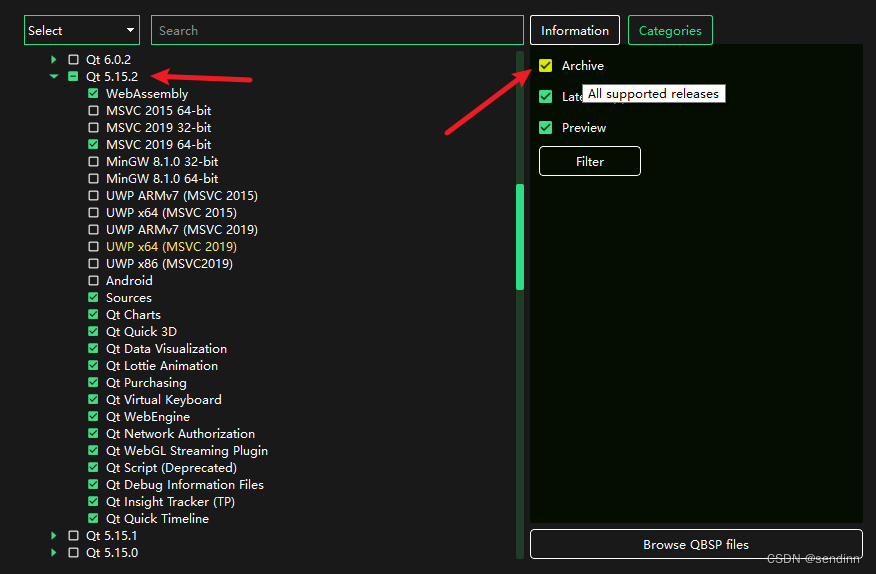This screenshot has height=574, width=876.
Task: Check UWP x64 (MSVC 2015) checkbox
Action: point(93,212)
